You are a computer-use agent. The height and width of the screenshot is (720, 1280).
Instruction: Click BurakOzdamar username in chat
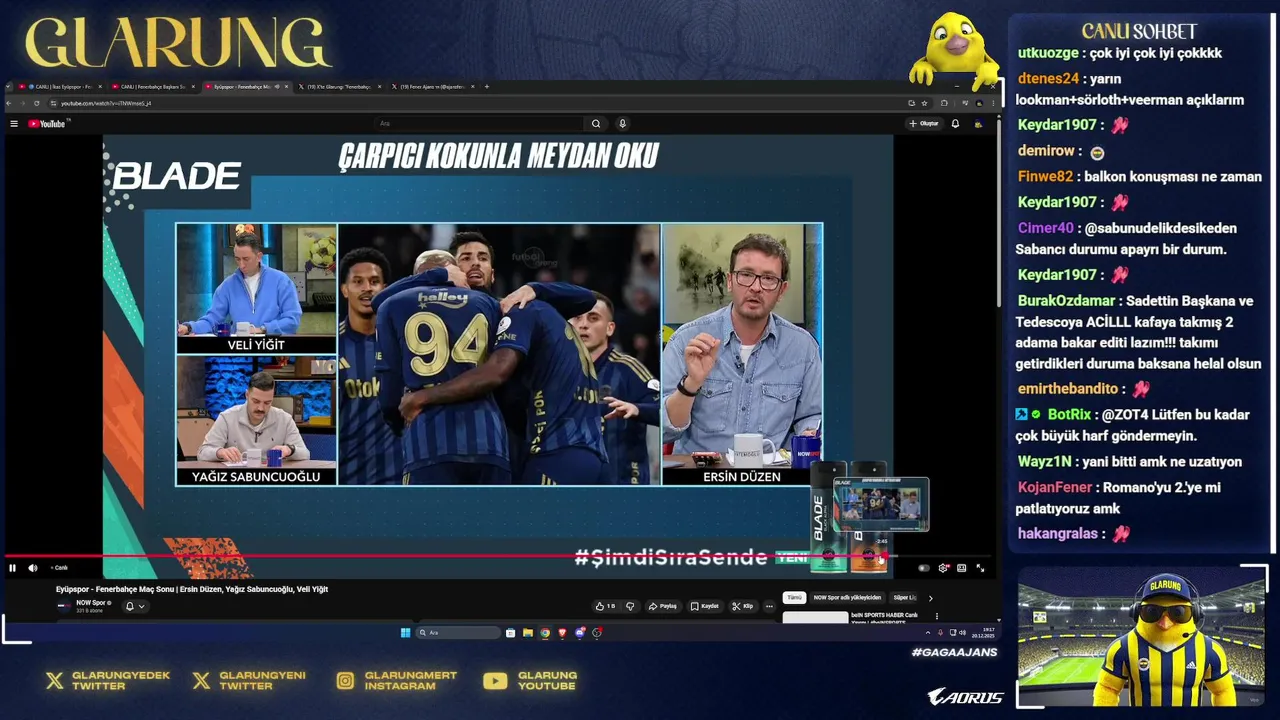pyautogui.click(x=1066, y=301)
